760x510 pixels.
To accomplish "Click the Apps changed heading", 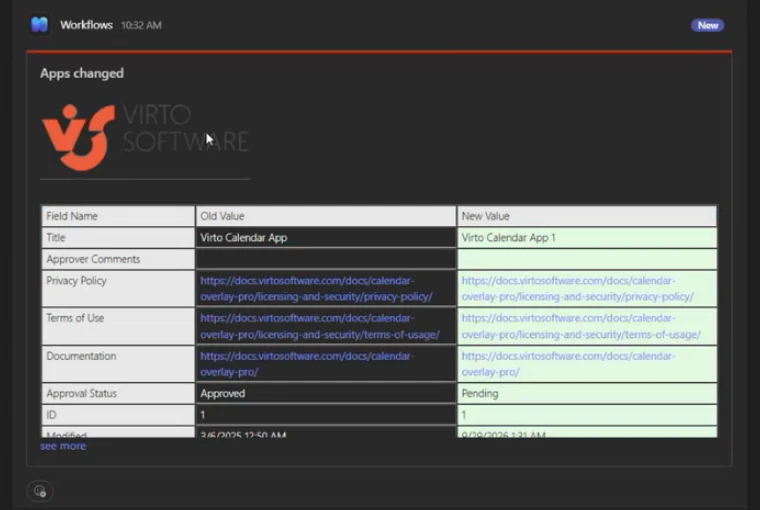I will [82, 73].
